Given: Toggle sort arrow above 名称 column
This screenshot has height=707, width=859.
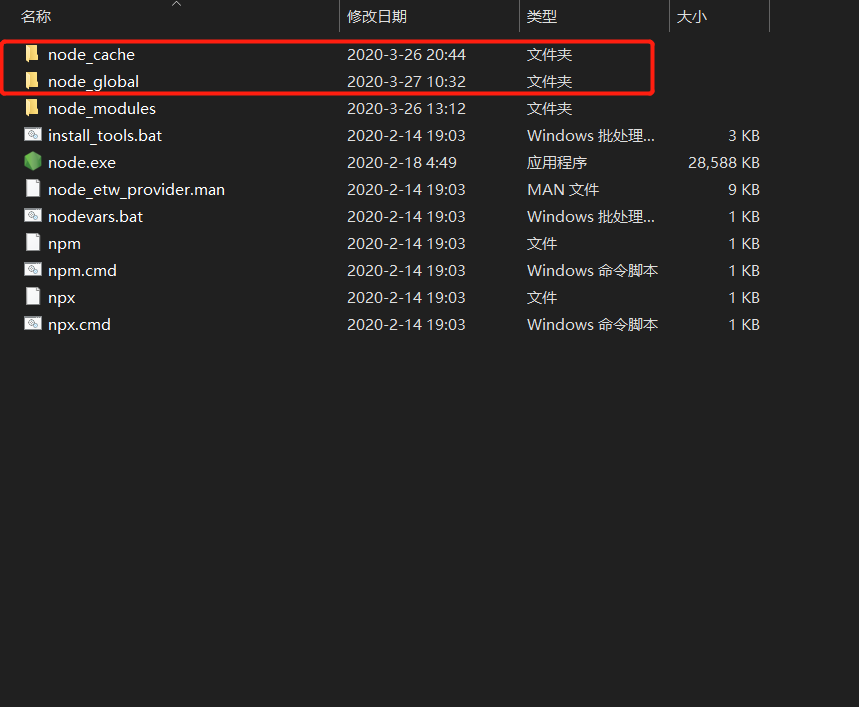Looking at the screenshot, I should click(176, 4).
